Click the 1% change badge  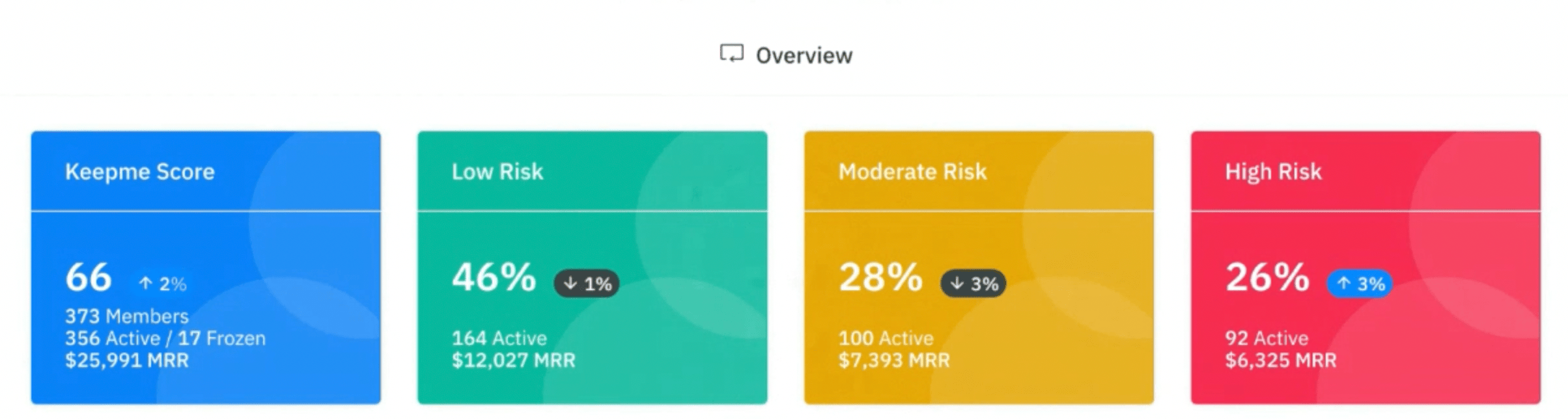pos(587,284)
